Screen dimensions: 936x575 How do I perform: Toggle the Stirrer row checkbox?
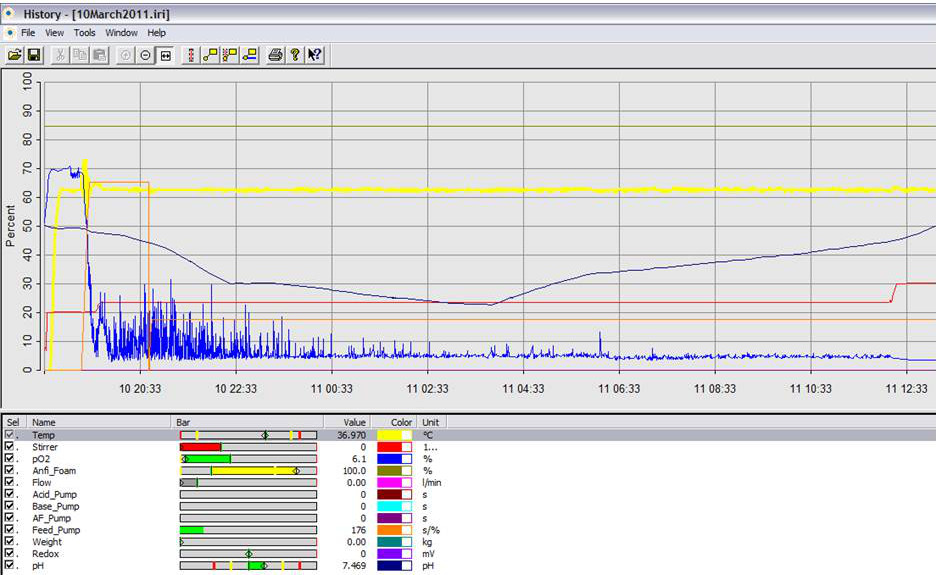pyautogui.click(x=10, y=447)
